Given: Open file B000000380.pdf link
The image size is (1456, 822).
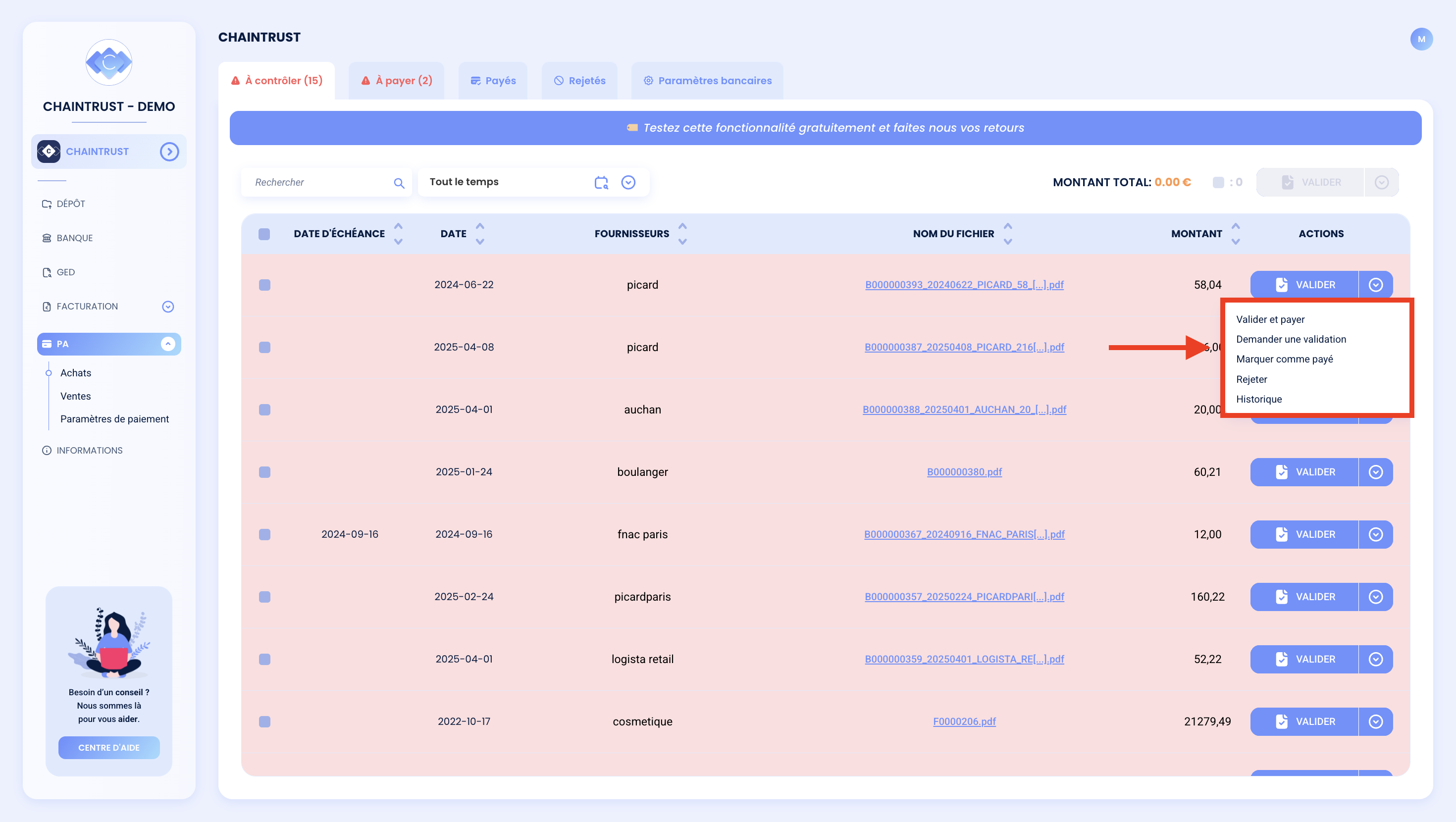Looking at the screenshot, I should [x=964, y=472].
